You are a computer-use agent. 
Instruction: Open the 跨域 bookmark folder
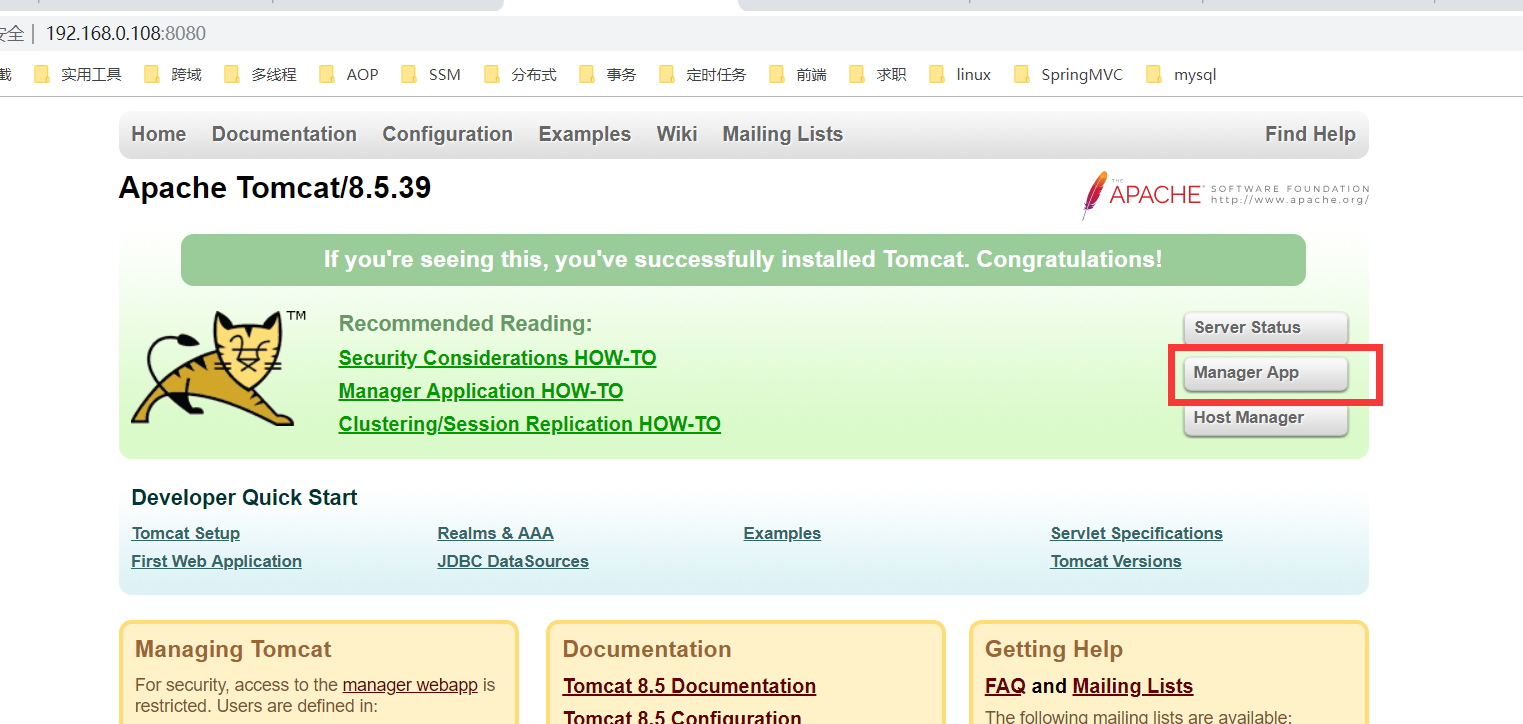pyautogui.click(x=174, y=74)
